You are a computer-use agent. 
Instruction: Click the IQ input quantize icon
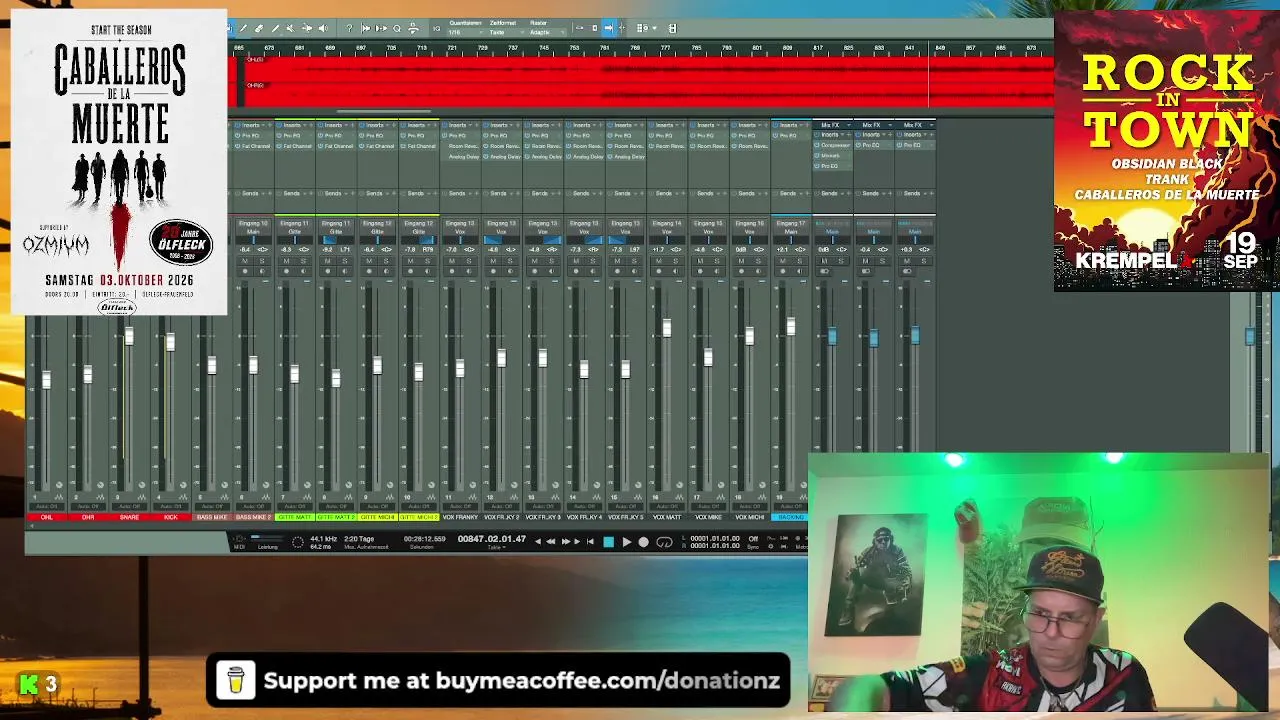(x=436, y=28)
